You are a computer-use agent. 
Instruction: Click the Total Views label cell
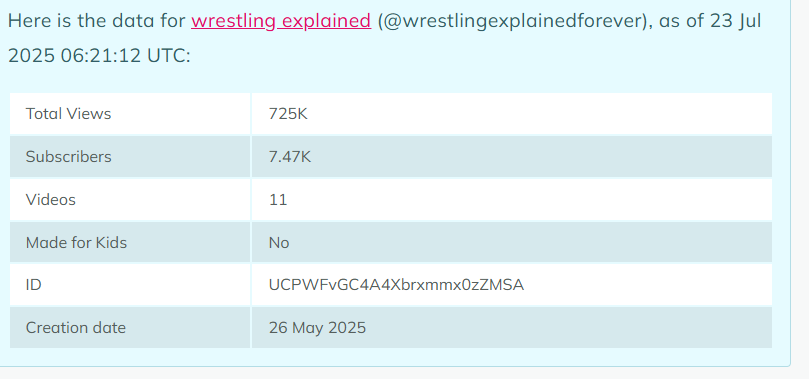[130, 113]
